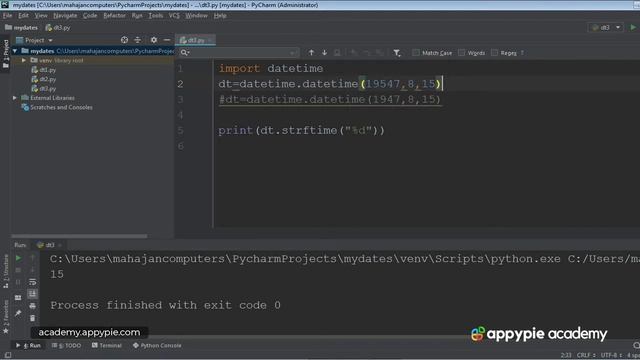Select Scratches and Consoles item

[x=57, y=107]
